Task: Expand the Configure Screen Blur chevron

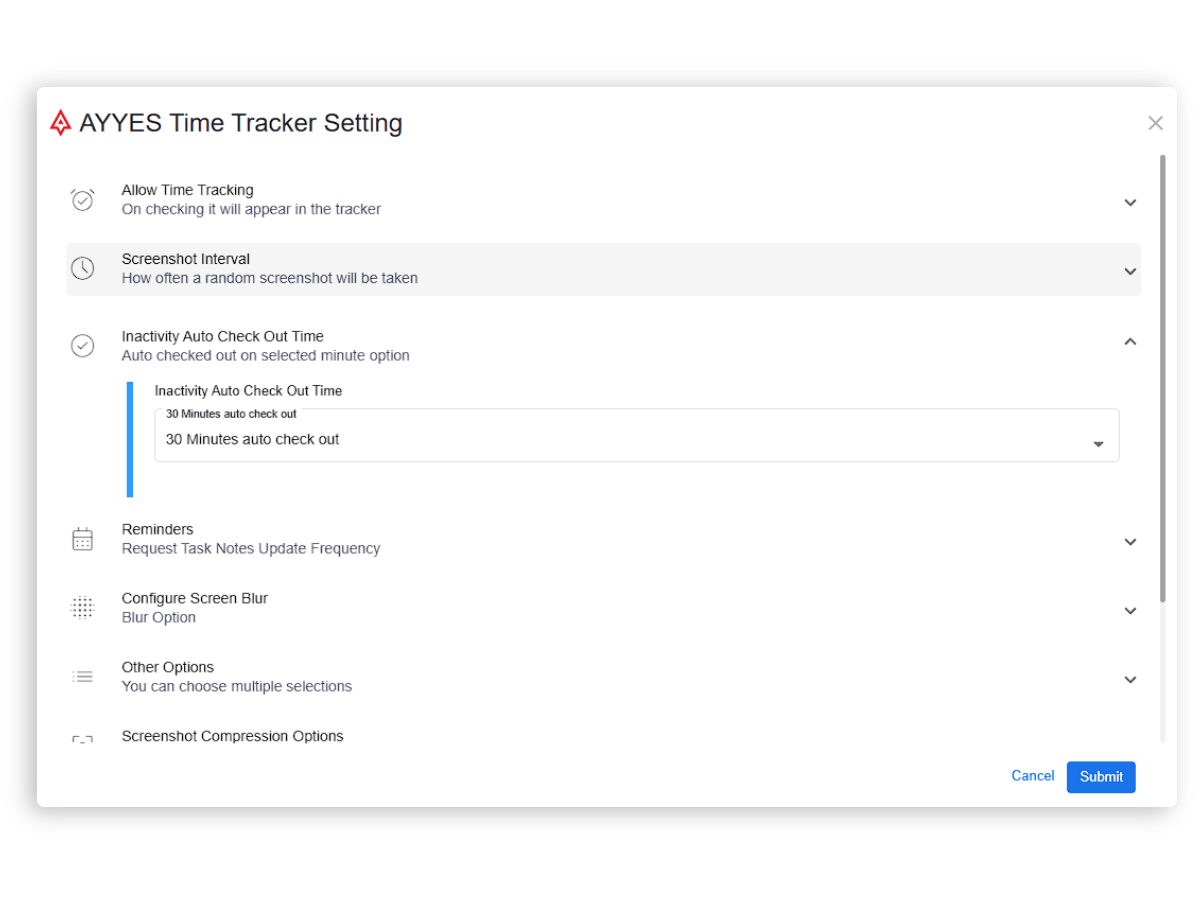Action: (x=1130, y=611)
